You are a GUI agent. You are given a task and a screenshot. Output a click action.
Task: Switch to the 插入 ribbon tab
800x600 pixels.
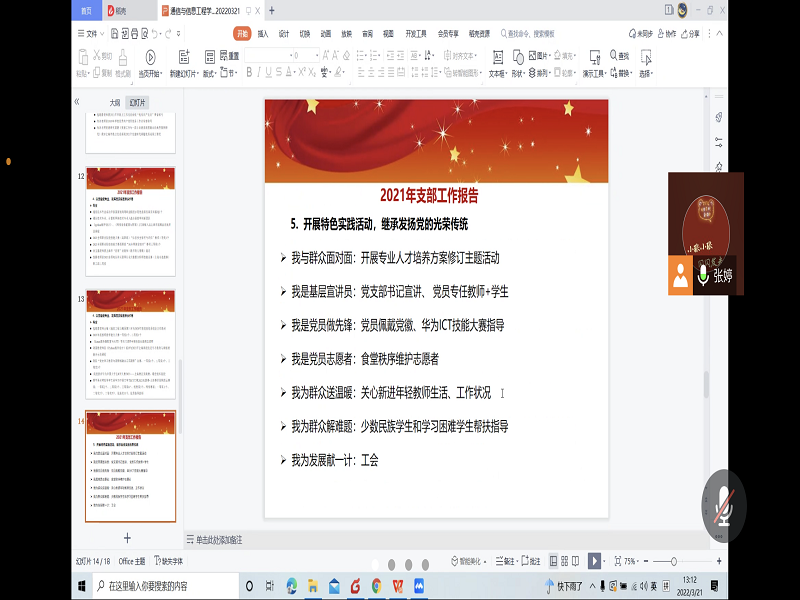[x=263, y=33]
